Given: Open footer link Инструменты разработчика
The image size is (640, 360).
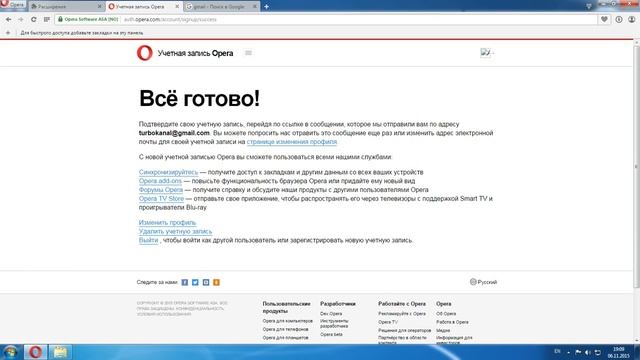Looking at the screenshot, I should click(x=334, y=324).
